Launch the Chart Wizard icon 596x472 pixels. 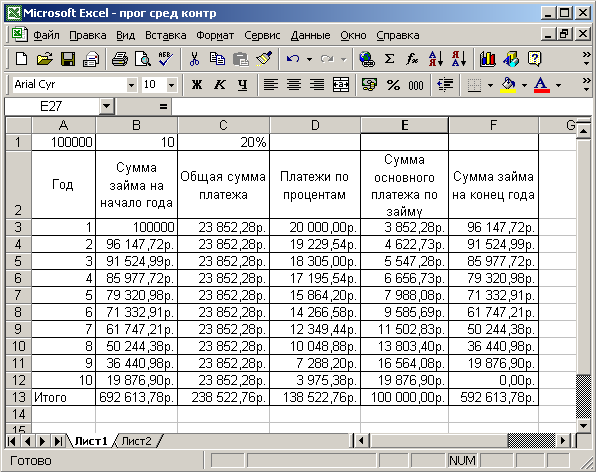click(488, 59)
